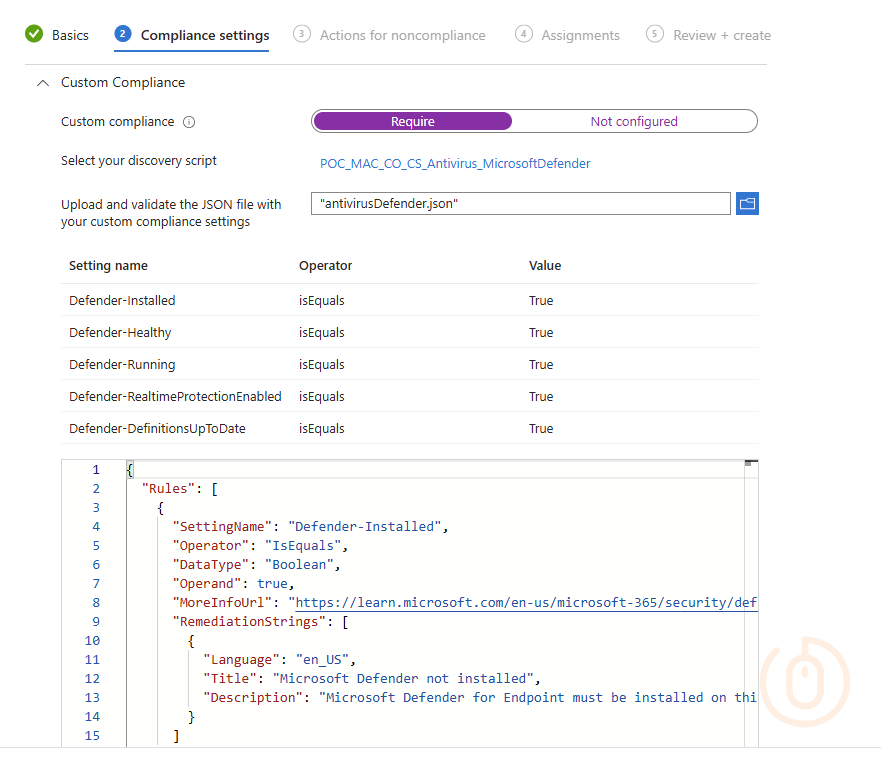Click the step 5 circle icon
Image resolution: width=881 pixels, height=758 pixels.
pyautogui.click(x=655, y=34)
